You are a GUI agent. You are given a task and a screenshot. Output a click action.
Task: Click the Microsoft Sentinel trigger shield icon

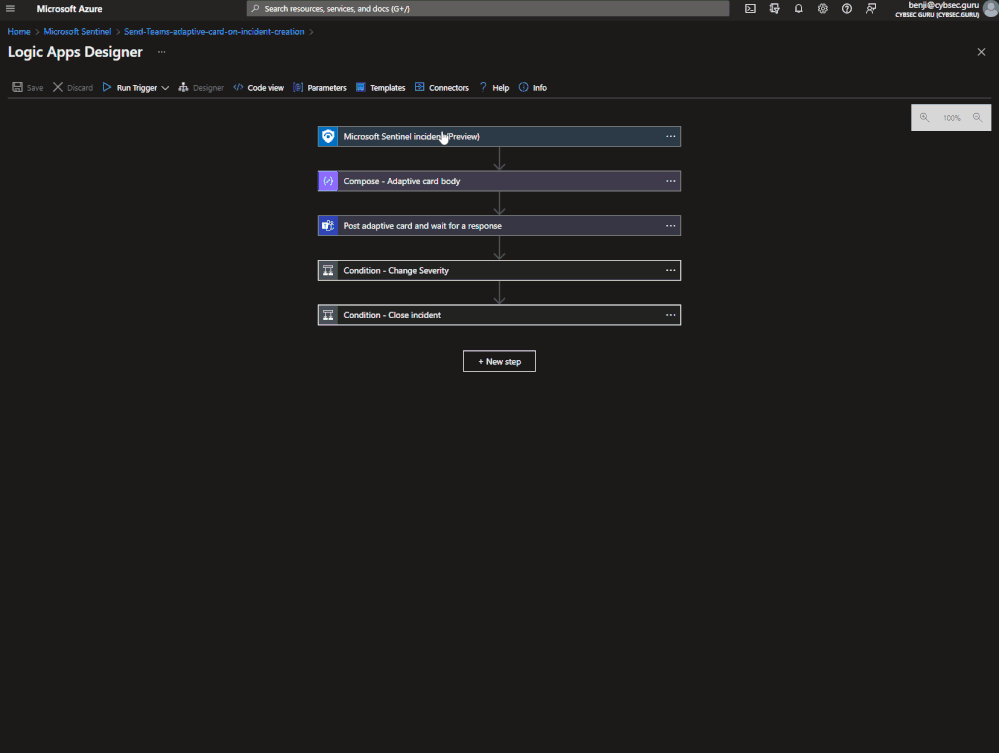(328, 136)
